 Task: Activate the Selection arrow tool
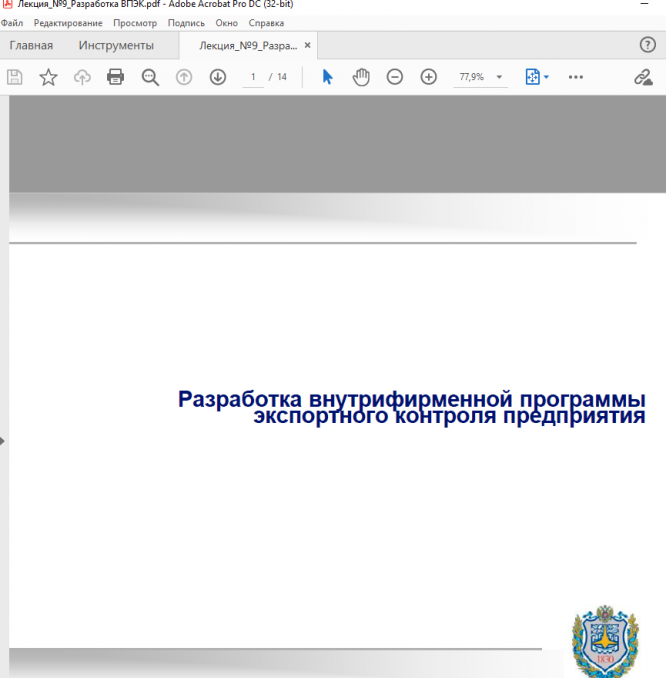click(327, 77)
